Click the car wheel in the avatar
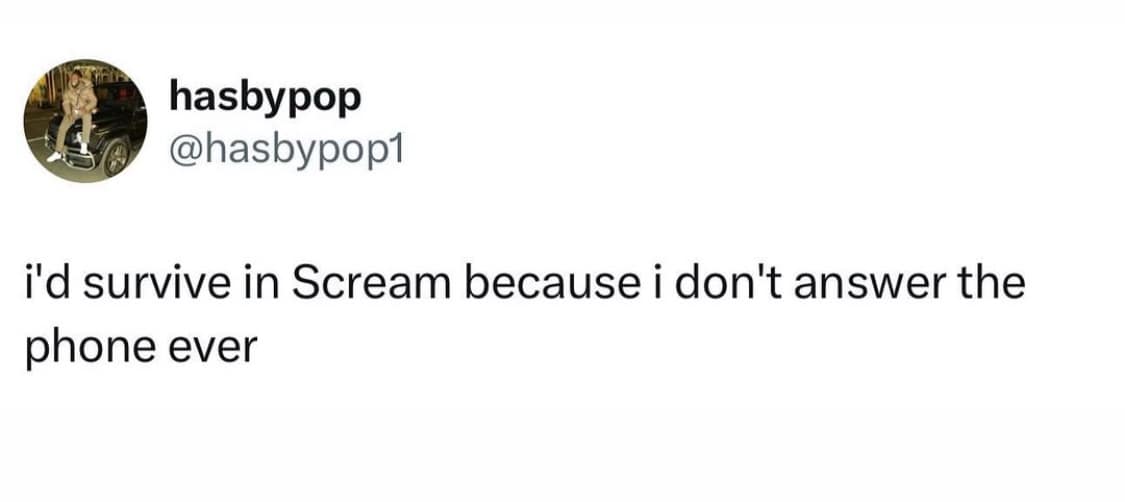 [116, 157]
